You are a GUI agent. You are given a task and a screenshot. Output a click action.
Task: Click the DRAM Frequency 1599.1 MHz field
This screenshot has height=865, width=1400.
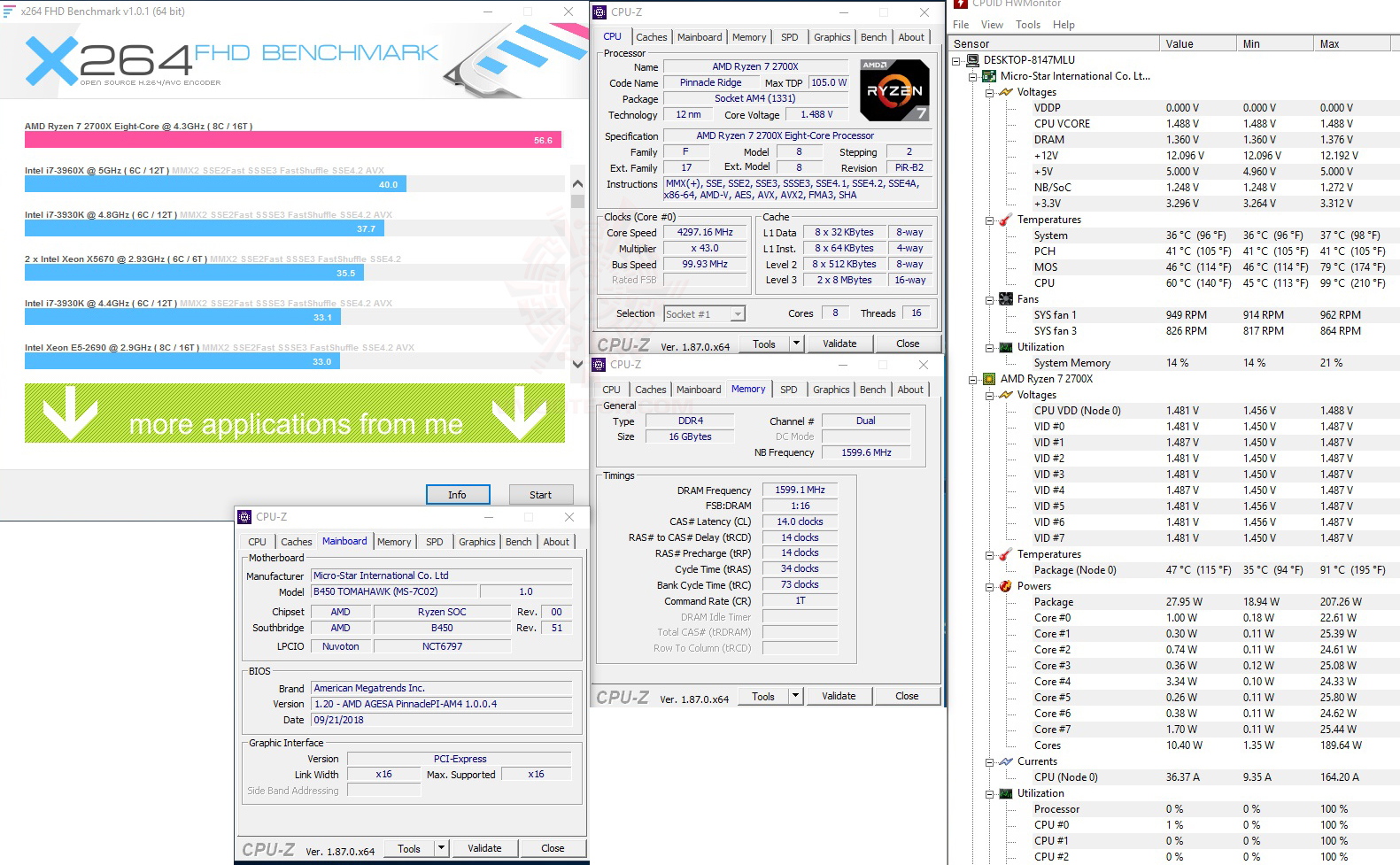click(800, 490)
